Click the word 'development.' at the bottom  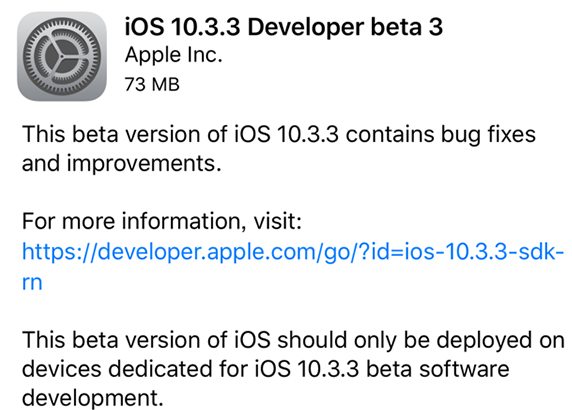click(92, 398)
